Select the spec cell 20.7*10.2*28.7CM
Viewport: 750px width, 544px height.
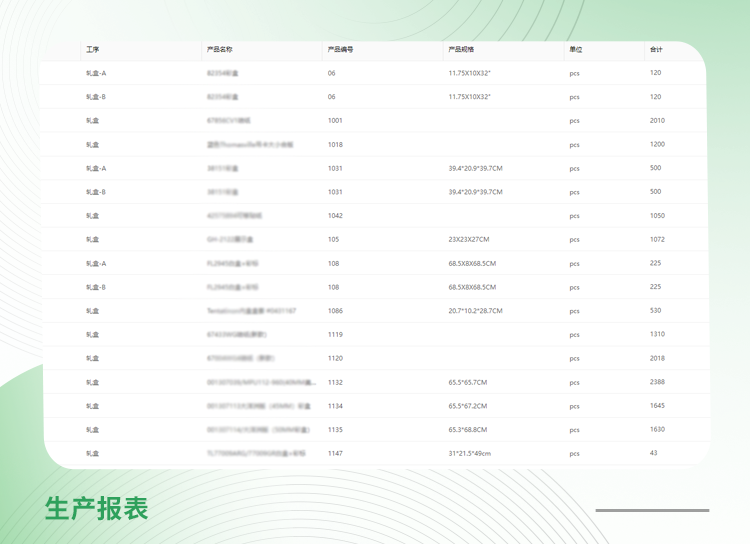pos(475,311)
